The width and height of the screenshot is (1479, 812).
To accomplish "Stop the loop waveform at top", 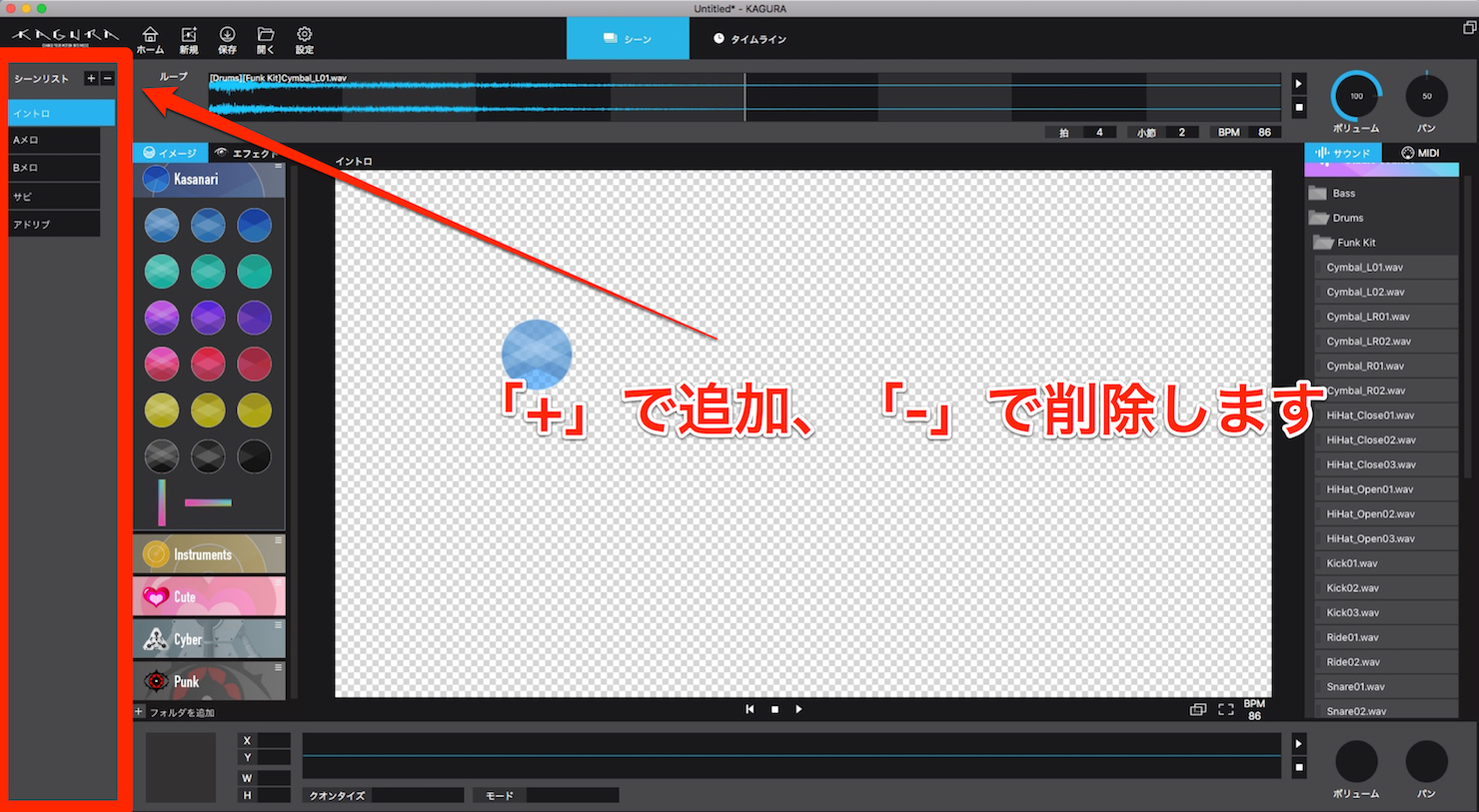I will pos(1299,107).
